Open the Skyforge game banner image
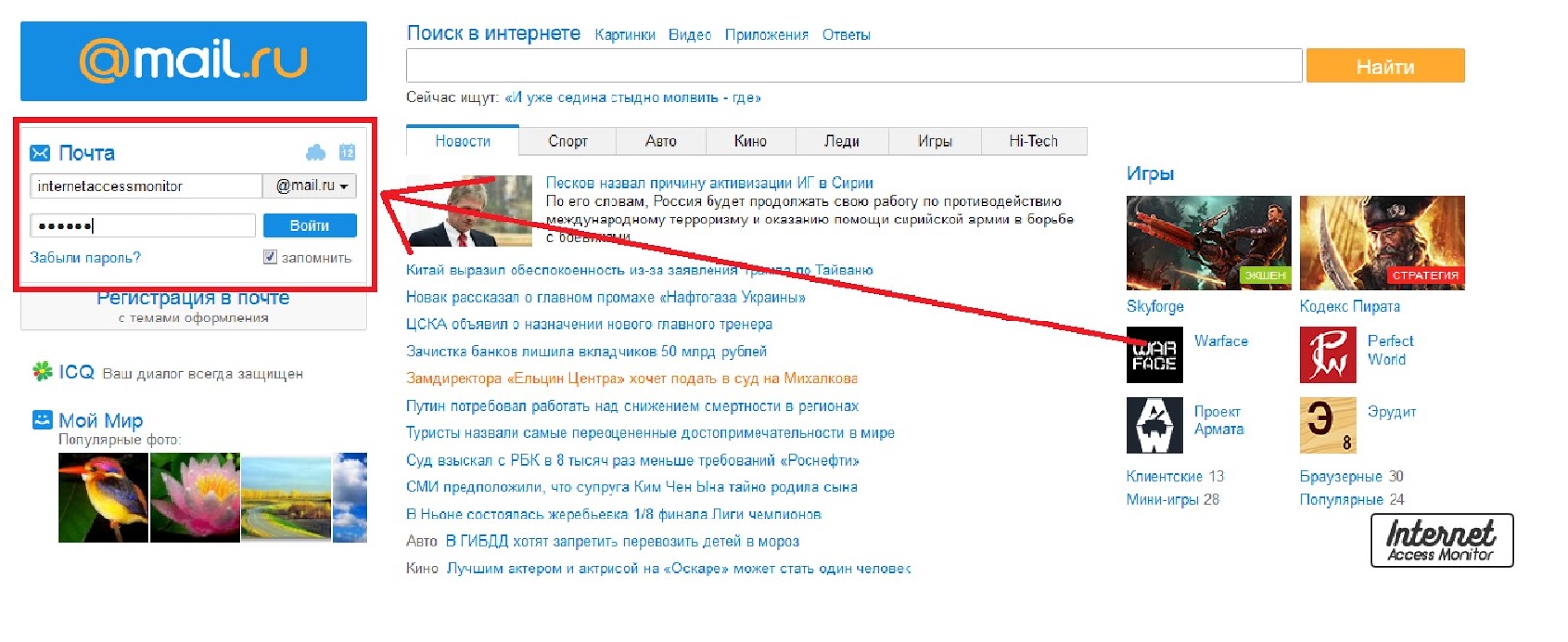This screenshot has width=1568, height=642. [1208, 242]
